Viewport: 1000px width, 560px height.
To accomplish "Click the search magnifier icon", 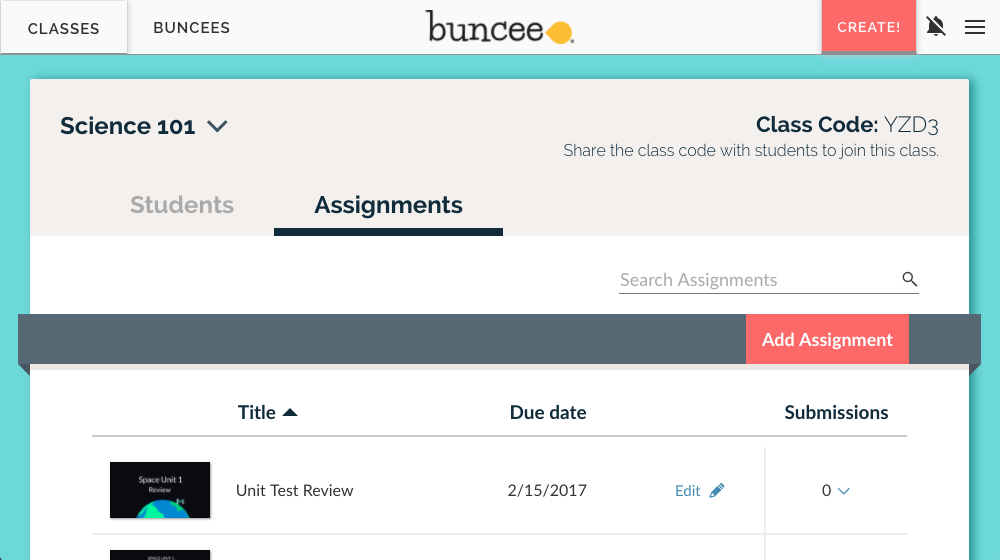I will click(x=909, y=280).
